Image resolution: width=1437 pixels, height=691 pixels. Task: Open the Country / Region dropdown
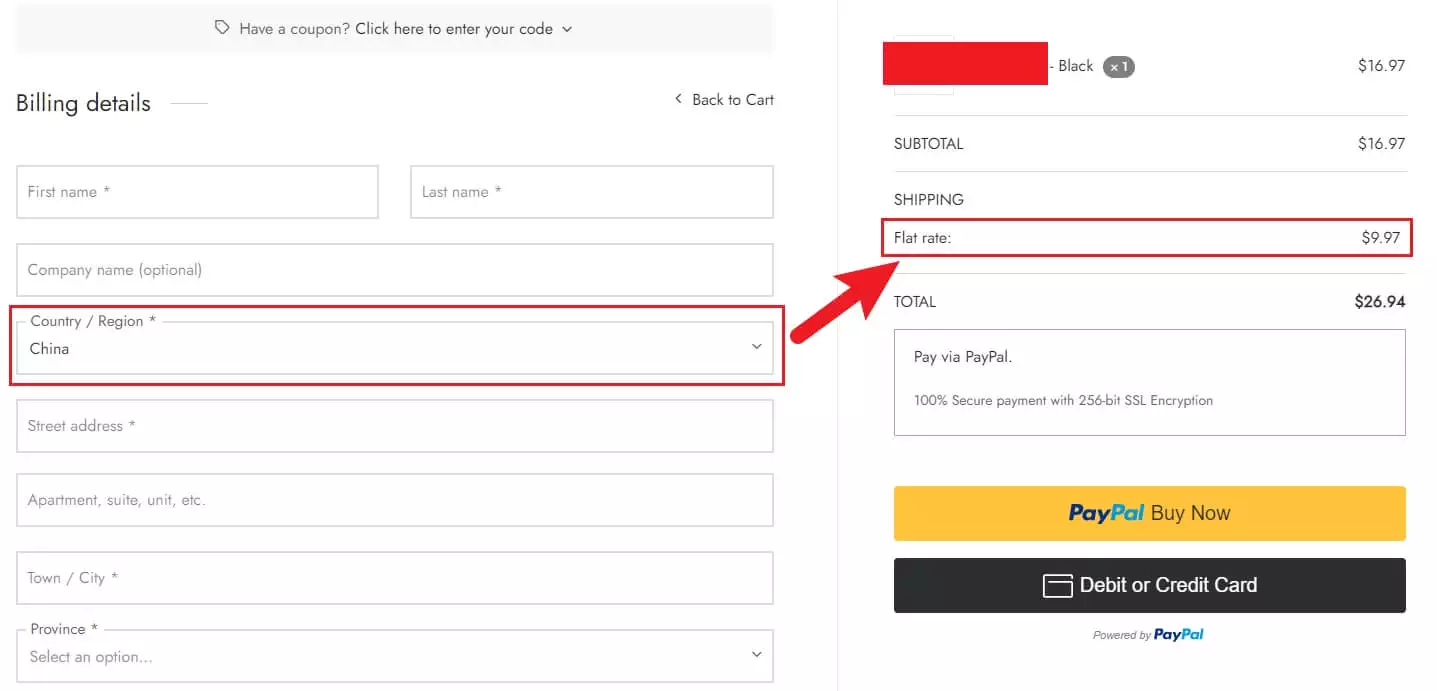coord(395,348)
